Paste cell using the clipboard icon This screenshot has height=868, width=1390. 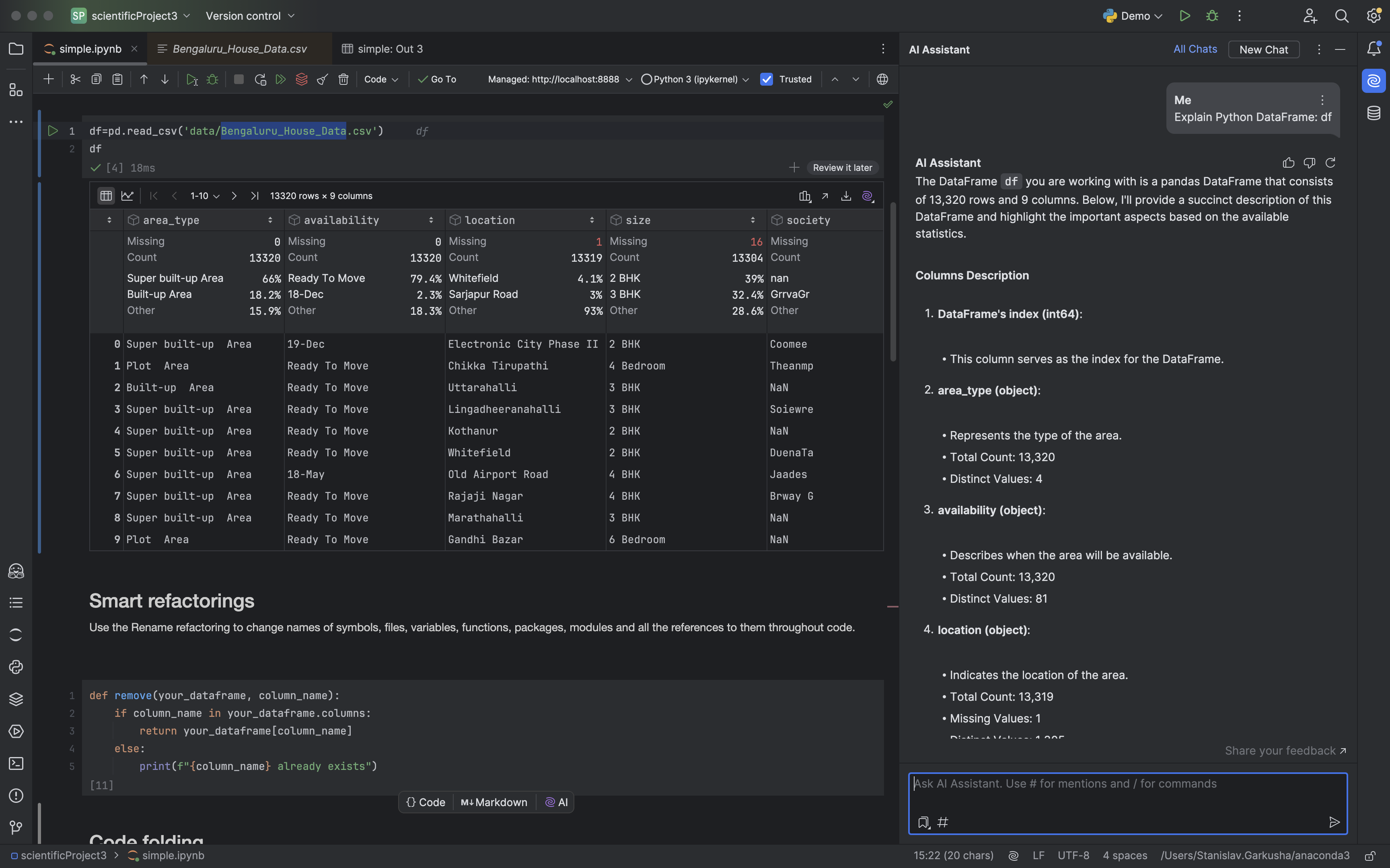[x=117, y=79]
